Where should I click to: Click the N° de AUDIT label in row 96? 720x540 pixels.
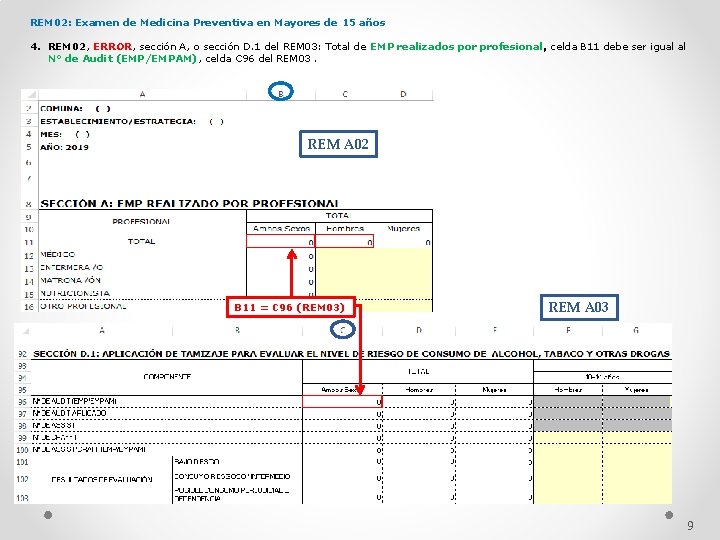point(74,401)
